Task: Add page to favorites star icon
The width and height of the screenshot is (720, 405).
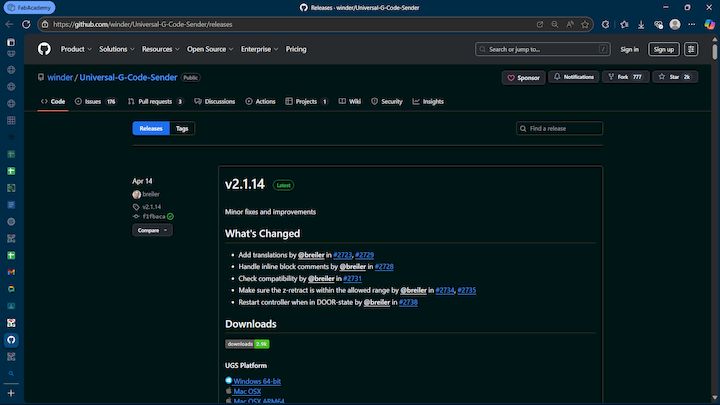Action: (x=585, y=24)
